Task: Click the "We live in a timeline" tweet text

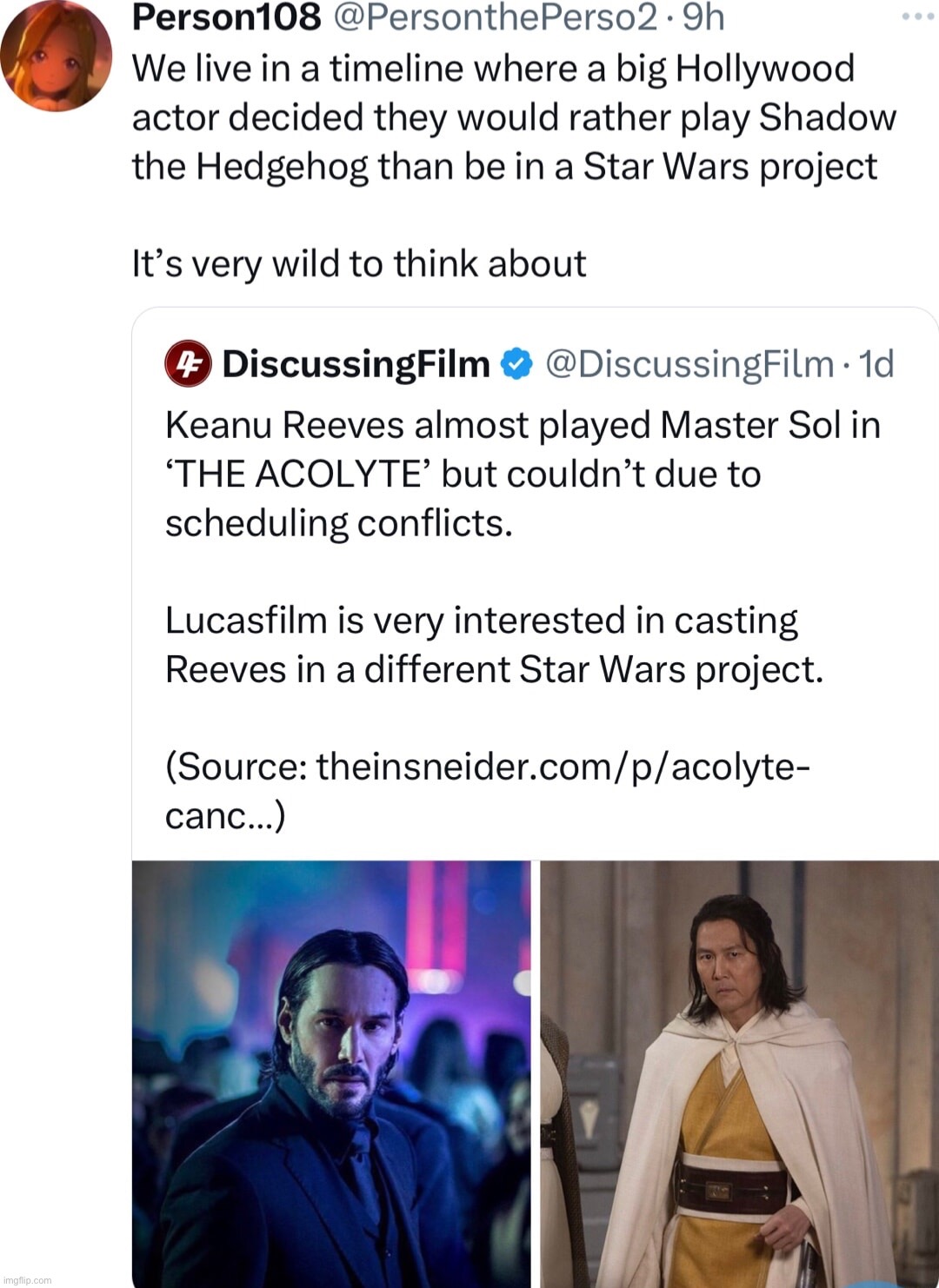Action: pyautogui.click(x=493, y=70)
